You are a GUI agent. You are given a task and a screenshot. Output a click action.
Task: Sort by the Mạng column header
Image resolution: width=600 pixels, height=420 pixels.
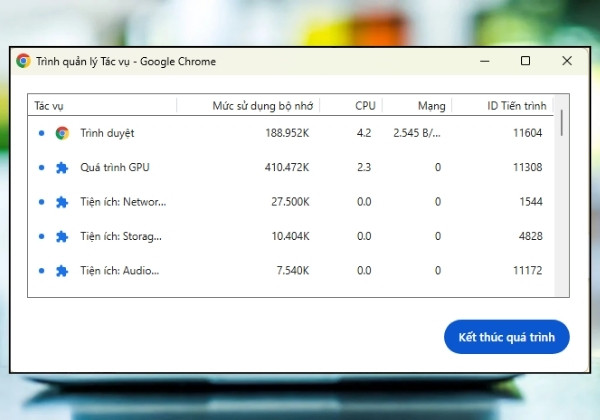pyautogui.click(x=417, y=106)
